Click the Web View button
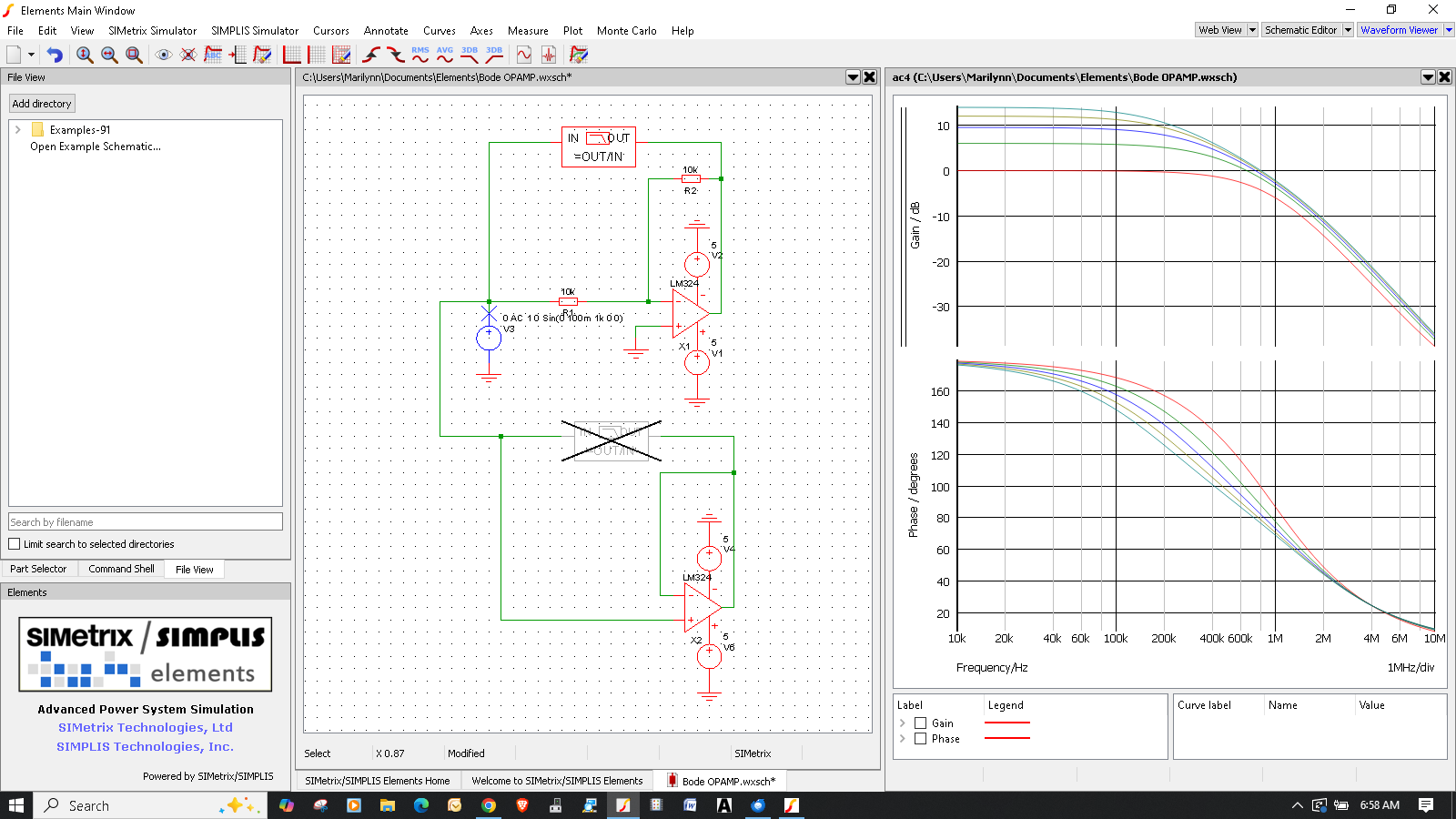1456x819 pixels. click(x=1220, y=30)
